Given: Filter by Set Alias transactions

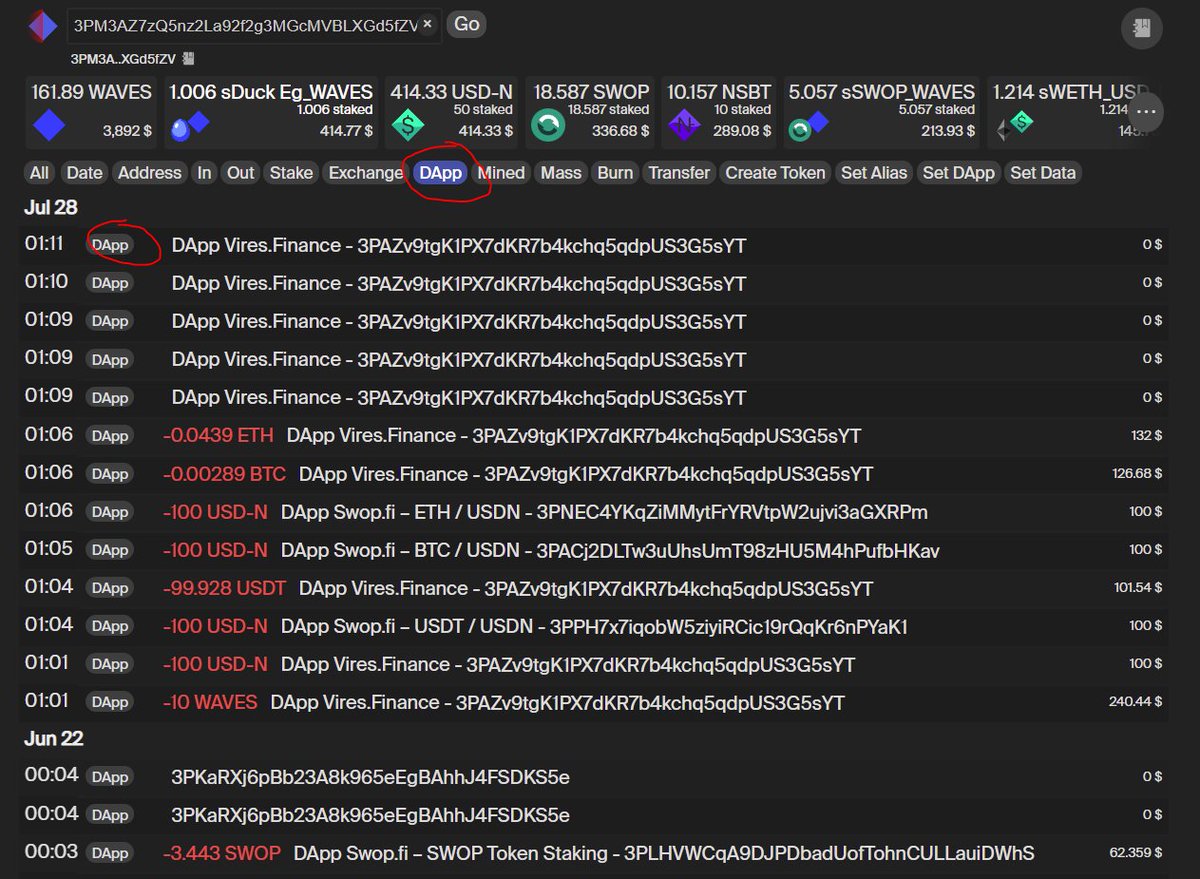Looking at the screenshot, I should click(x=874, y=173).
